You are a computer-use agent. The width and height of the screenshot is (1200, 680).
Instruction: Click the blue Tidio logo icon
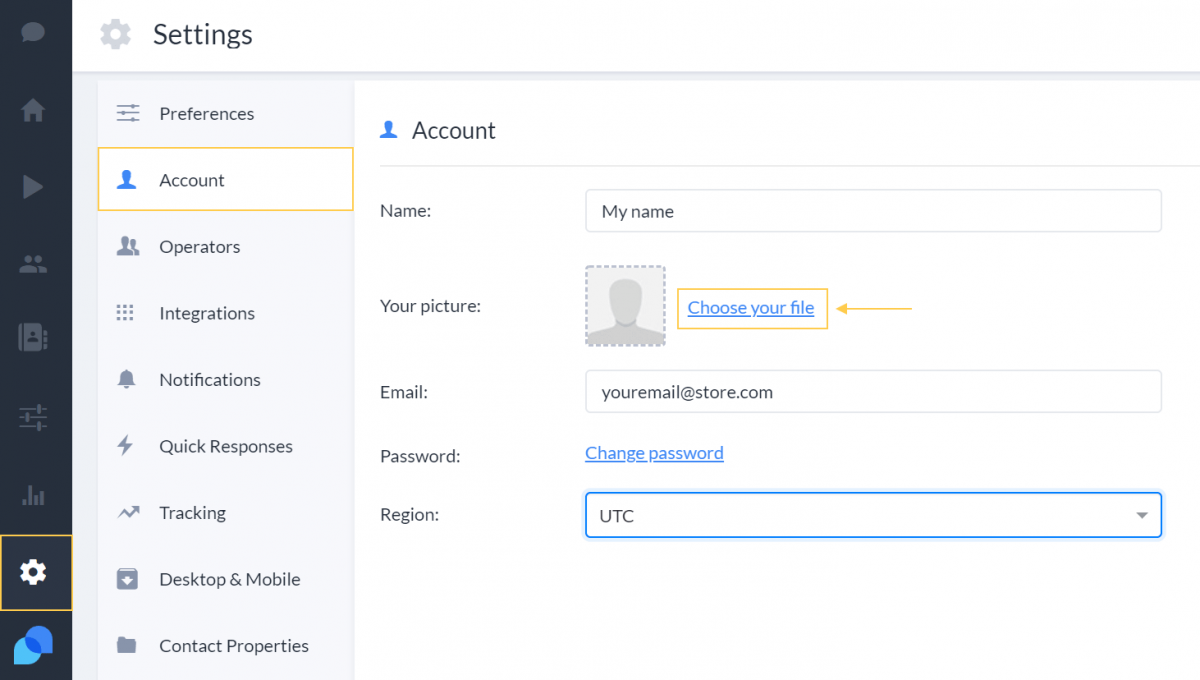click(x=33, y=645)
